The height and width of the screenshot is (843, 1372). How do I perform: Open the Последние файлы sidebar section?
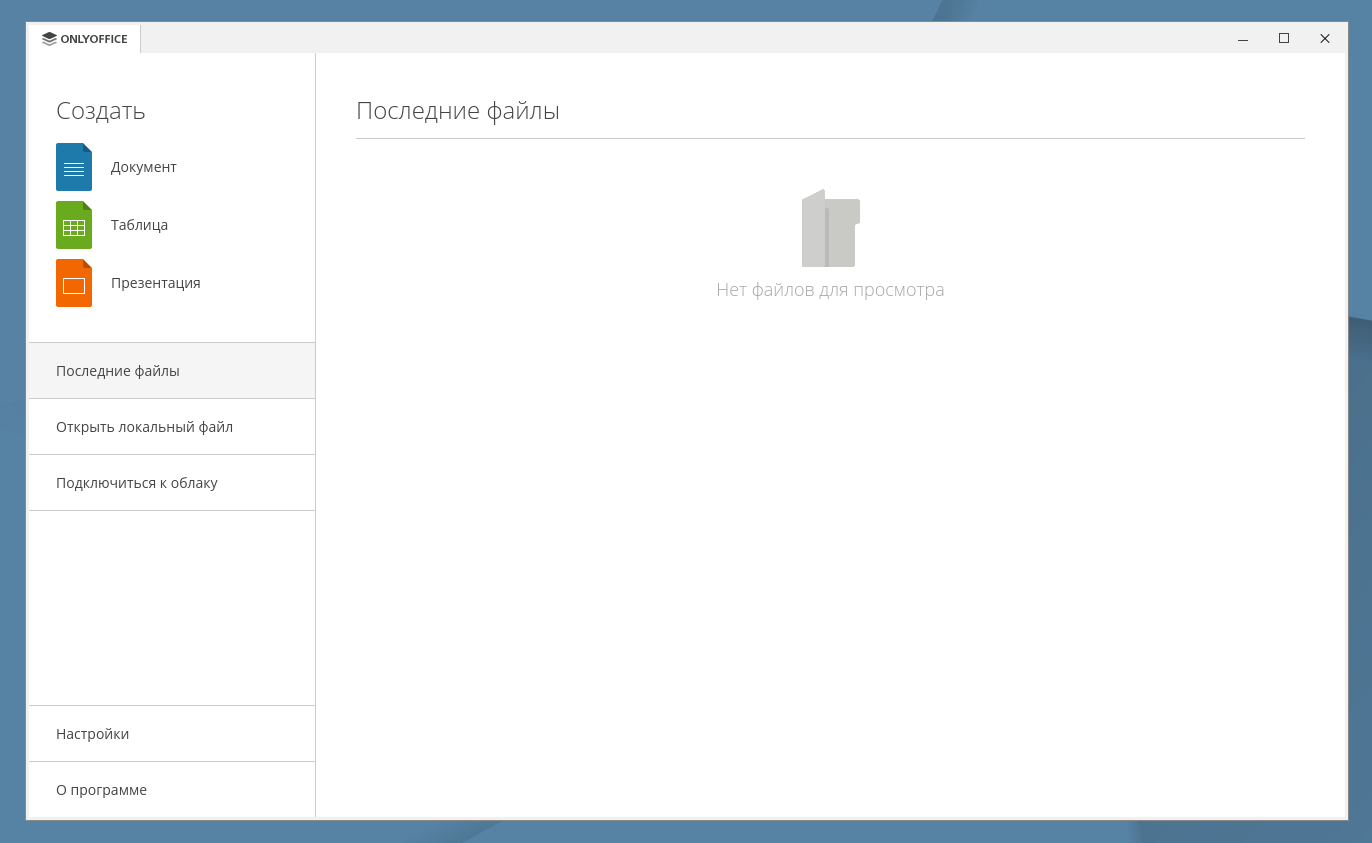pos(172,371)
